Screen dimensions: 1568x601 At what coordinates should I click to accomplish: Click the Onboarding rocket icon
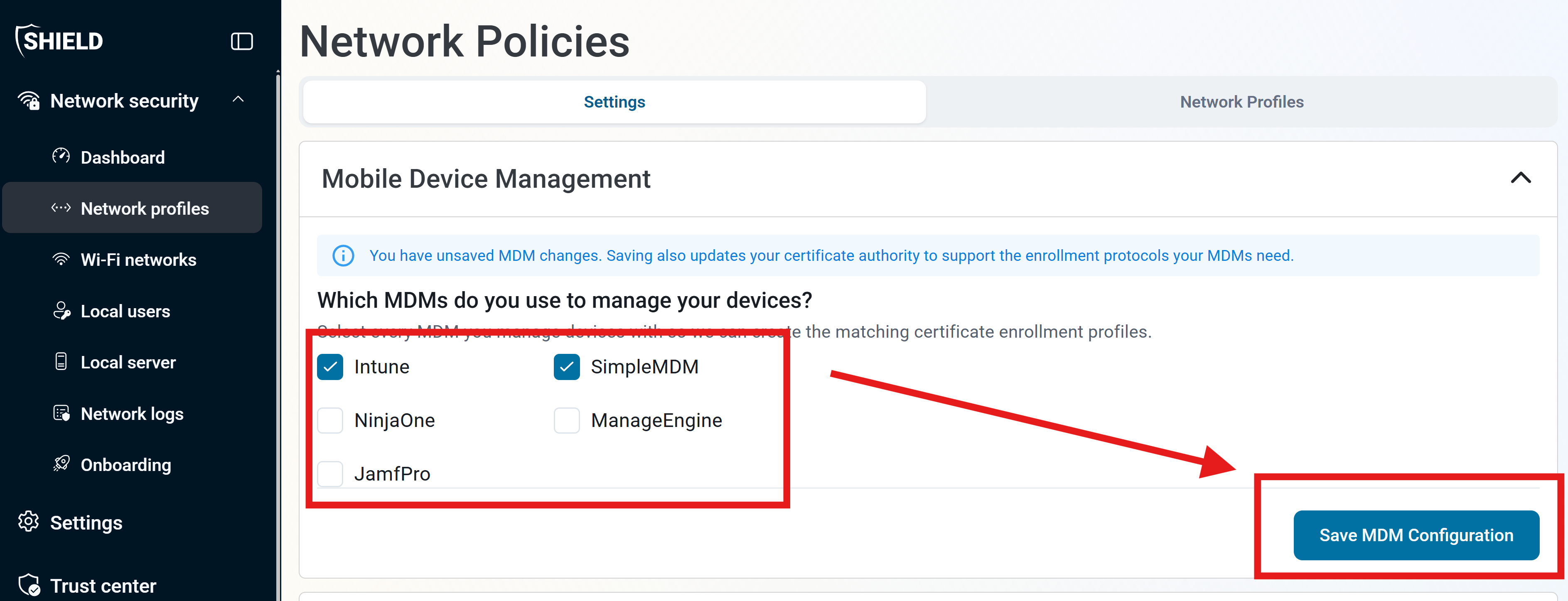click(61, 464)
